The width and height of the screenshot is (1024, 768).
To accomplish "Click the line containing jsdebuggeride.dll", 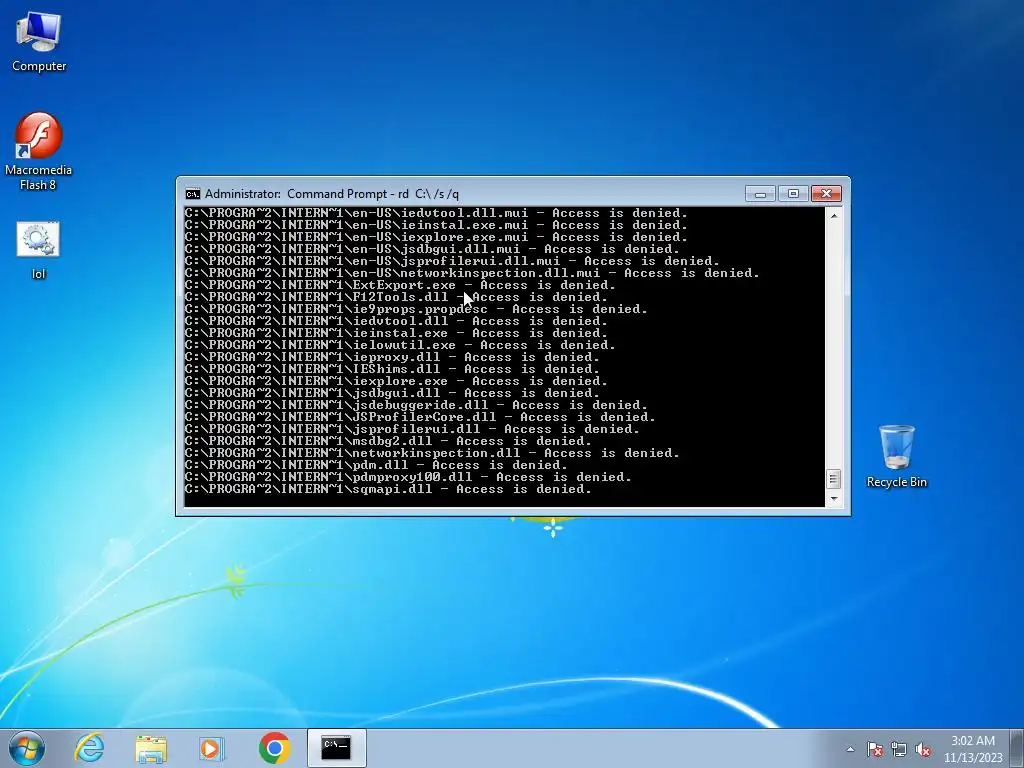I will coord(416,405).
